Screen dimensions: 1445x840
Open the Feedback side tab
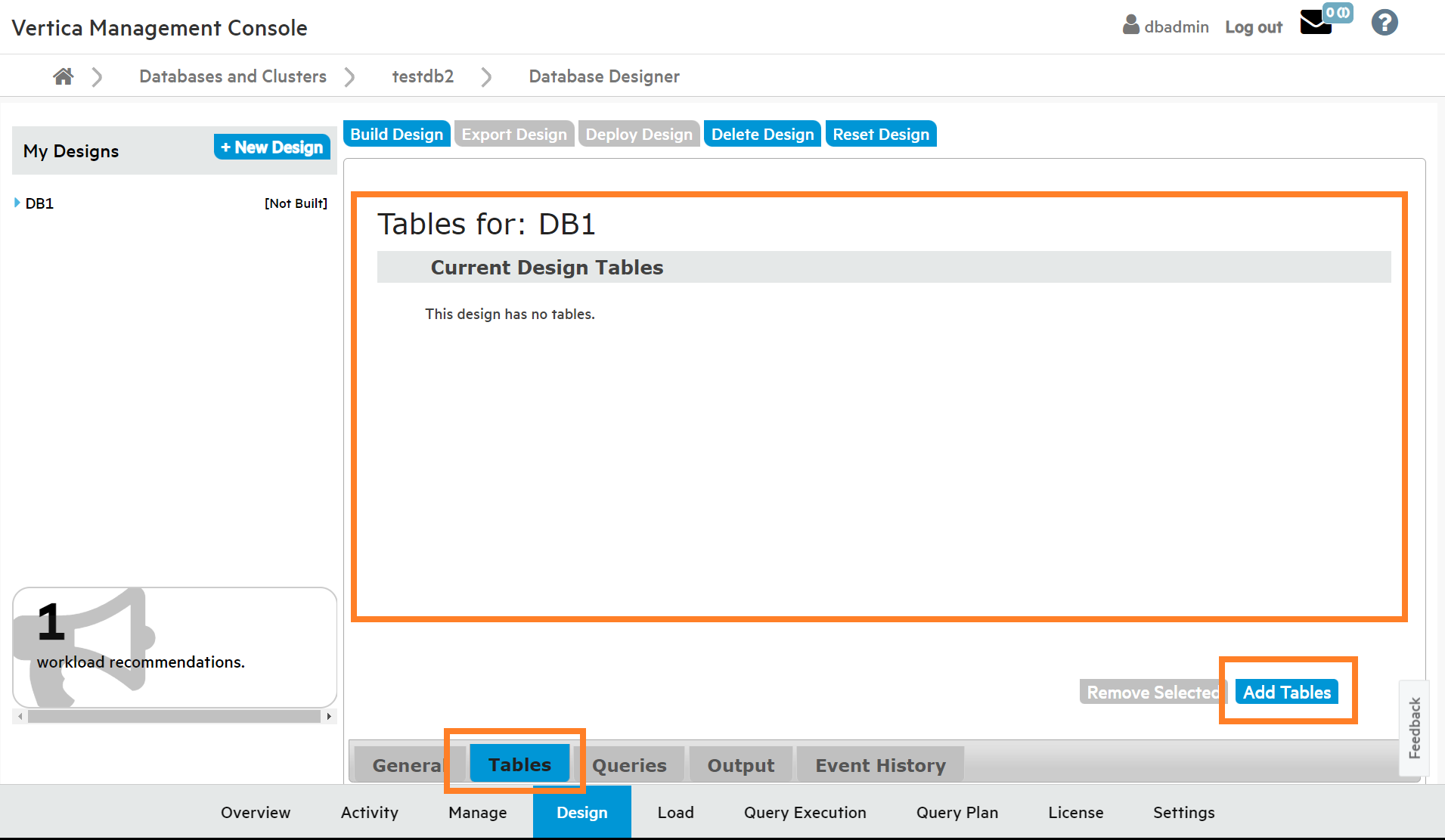[x=1414, y=727]
